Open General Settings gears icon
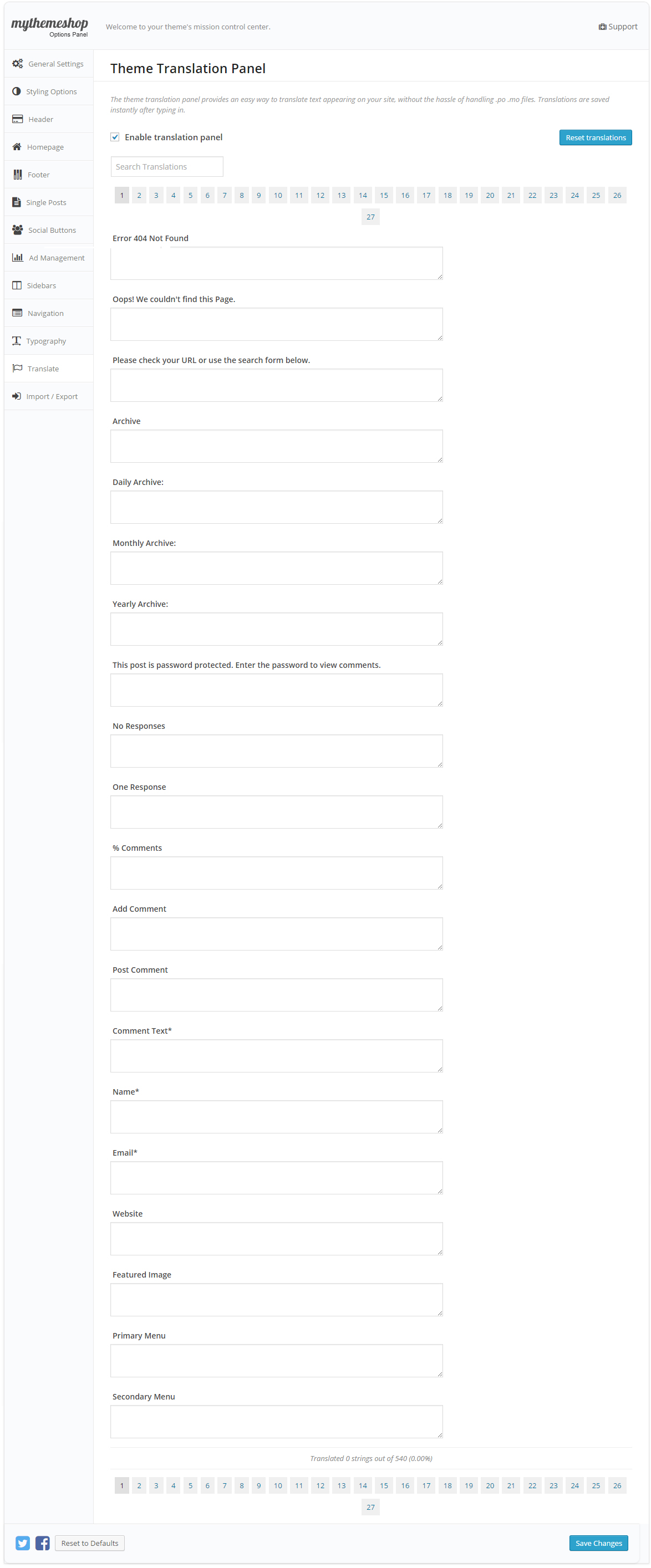This screenshot has height=1568, width=651. tap(18, 63)
